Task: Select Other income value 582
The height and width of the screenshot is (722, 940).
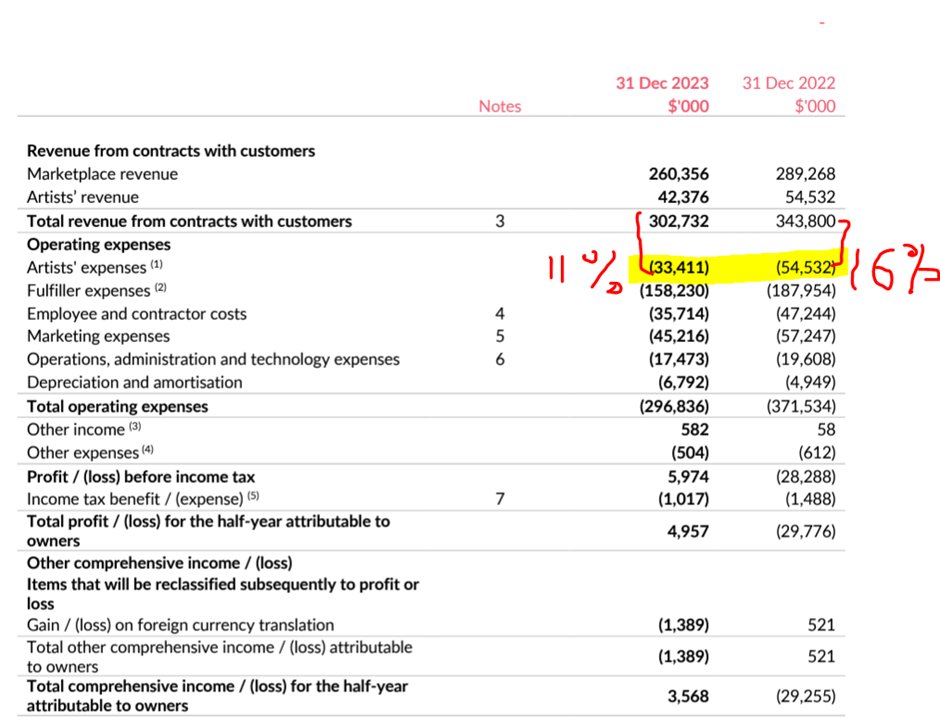Action: 695,429
